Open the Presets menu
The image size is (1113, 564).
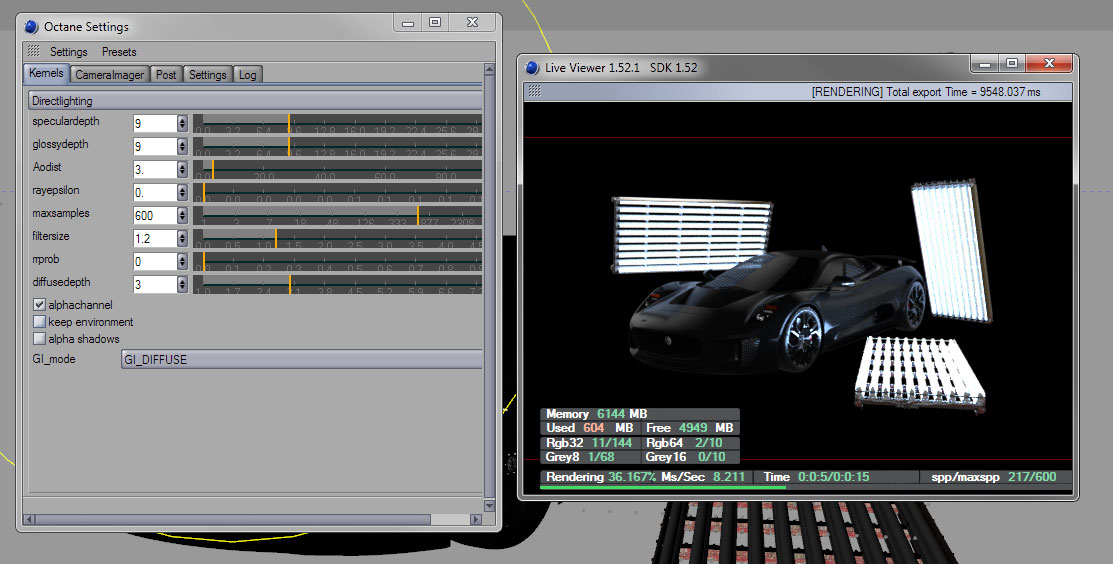[x=119, y=52]
